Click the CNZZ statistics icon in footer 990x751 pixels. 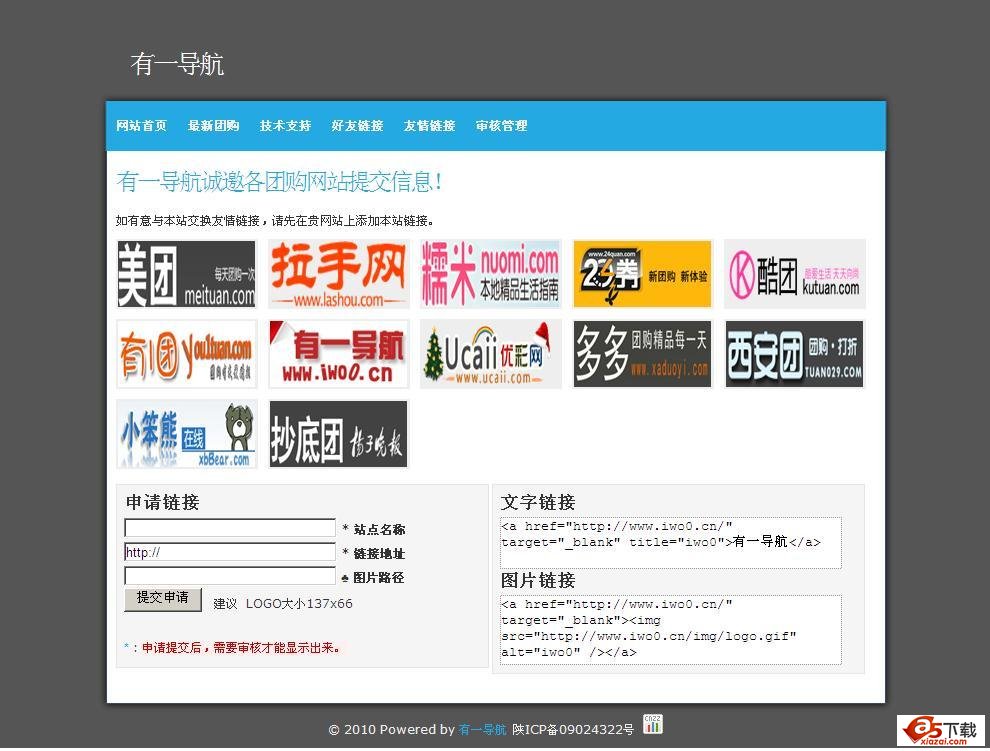(653, 725)
